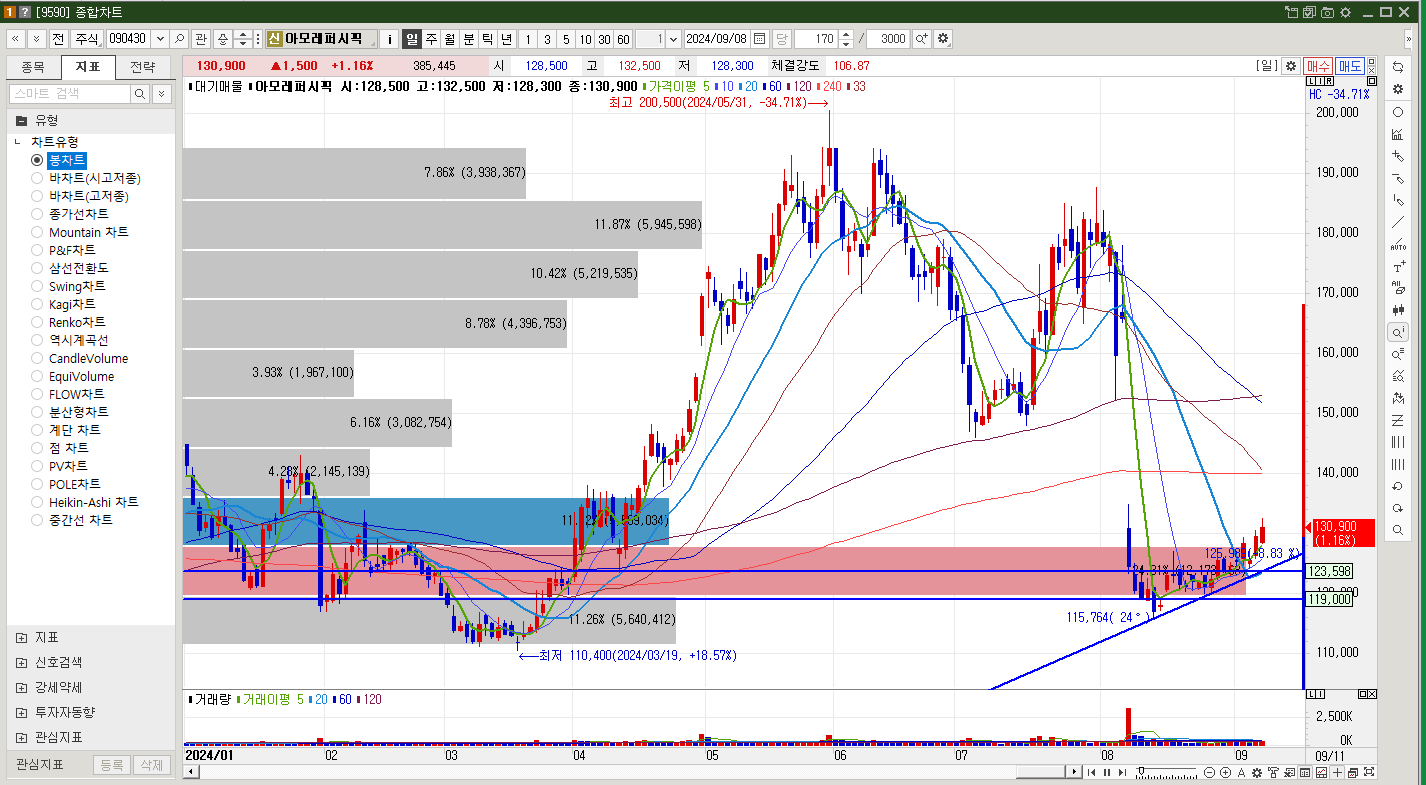Click the double-left arrow collapse icon
This screenshot has width=1426, height=785.
(x=16, y=39)
